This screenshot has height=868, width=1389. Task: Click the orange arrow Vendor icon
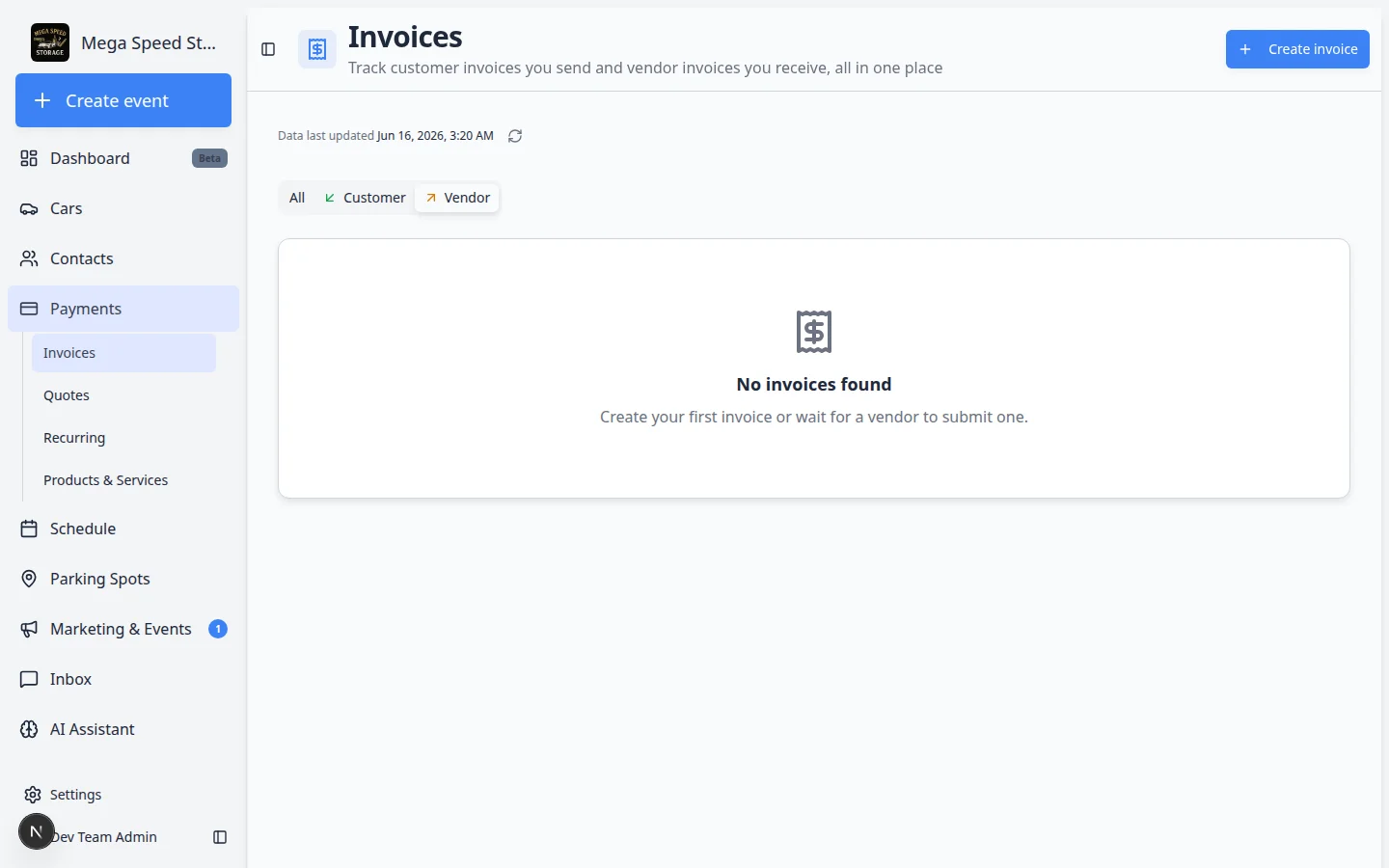[431, 198]
